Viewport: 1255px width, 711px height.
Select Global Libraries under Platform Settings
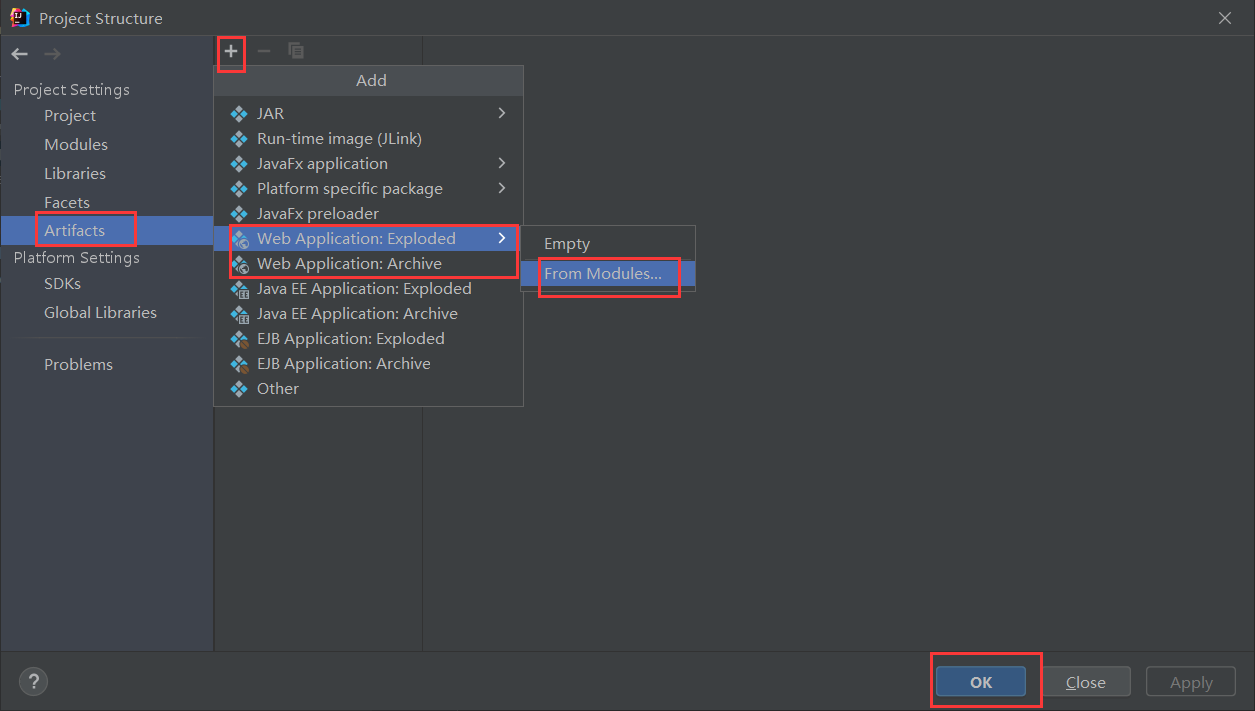point(100,313)
